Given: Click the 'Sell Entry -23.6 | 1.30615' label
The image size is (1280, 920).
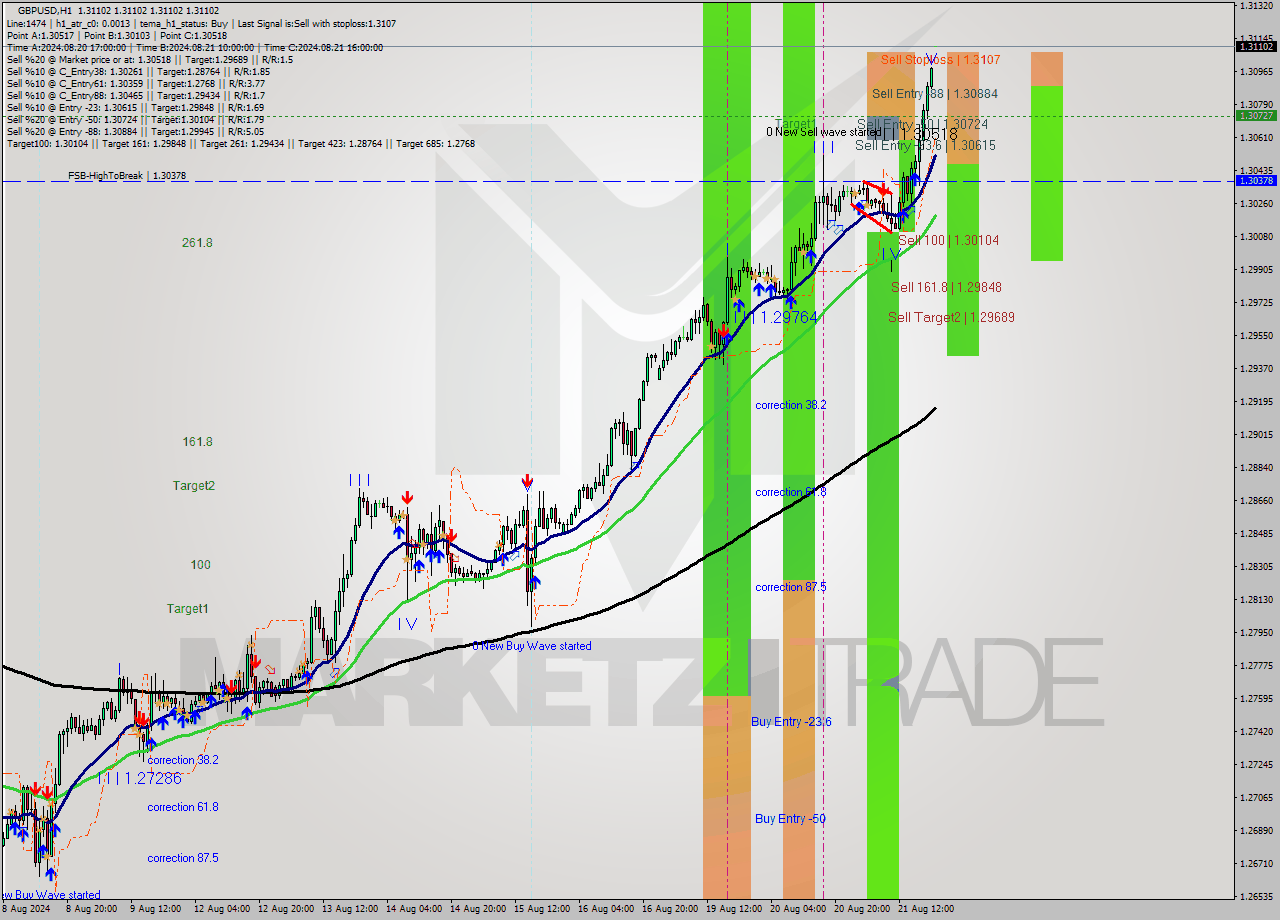Looking at the screenshot, I should 925,145.
